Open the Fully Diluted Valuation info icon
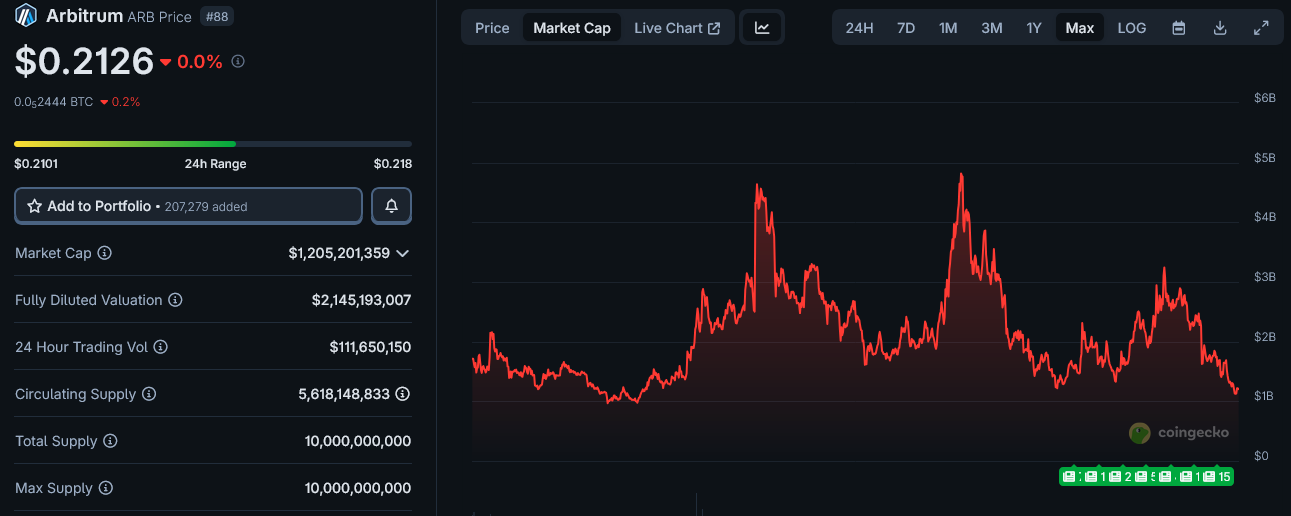The image size is (1291, 516). tap(175, 300)
